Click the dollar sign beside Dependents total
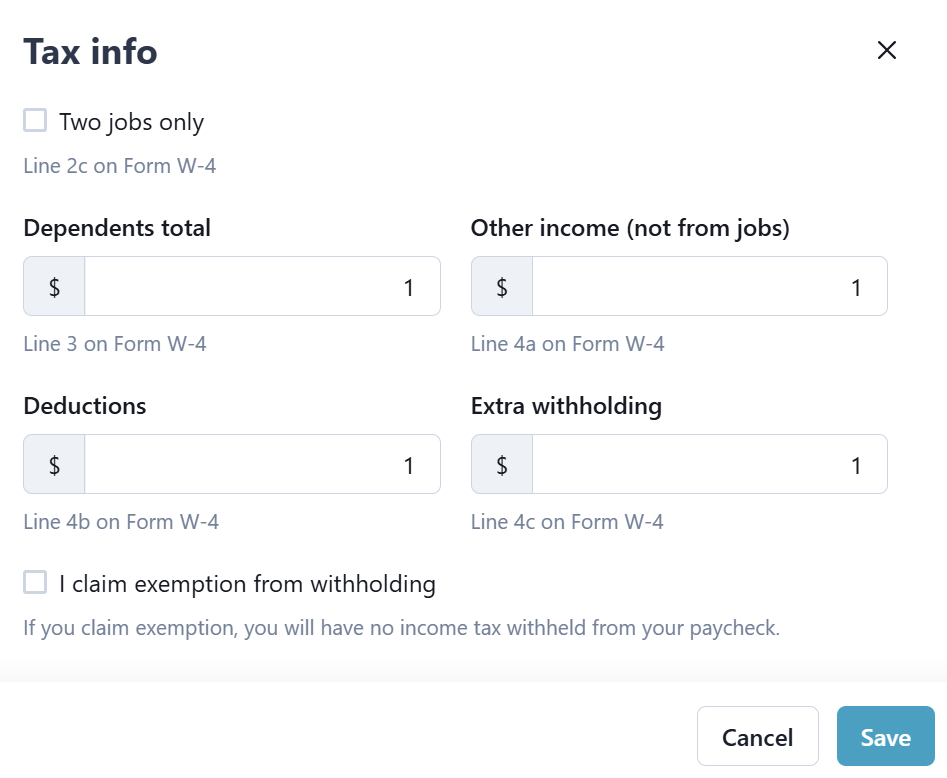947x778 pixels. coord(54,287)
